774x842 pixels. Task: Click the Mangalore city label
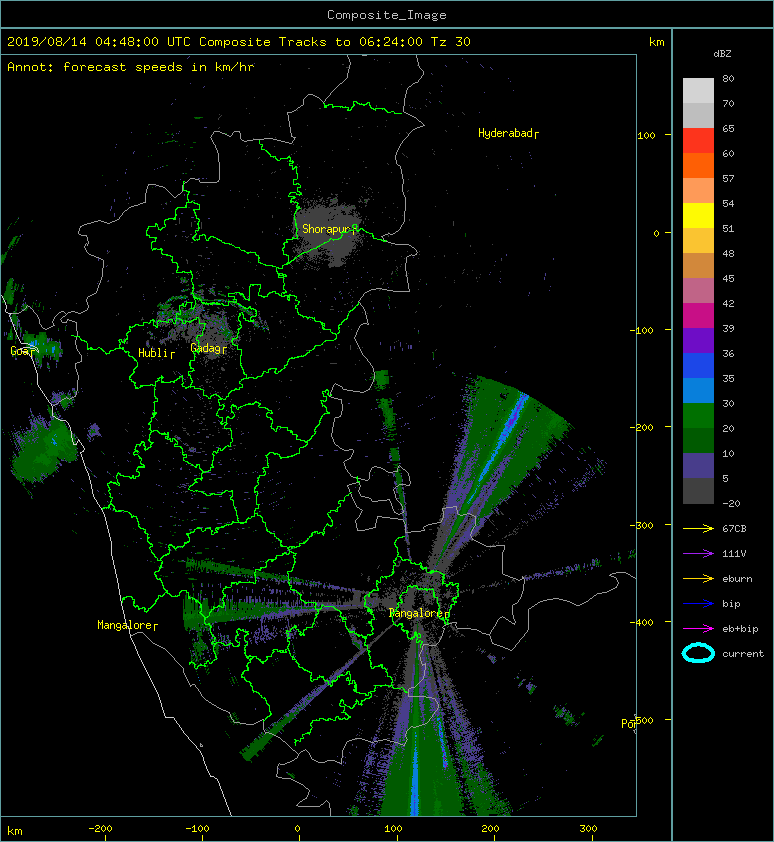(x=127, y=625)
